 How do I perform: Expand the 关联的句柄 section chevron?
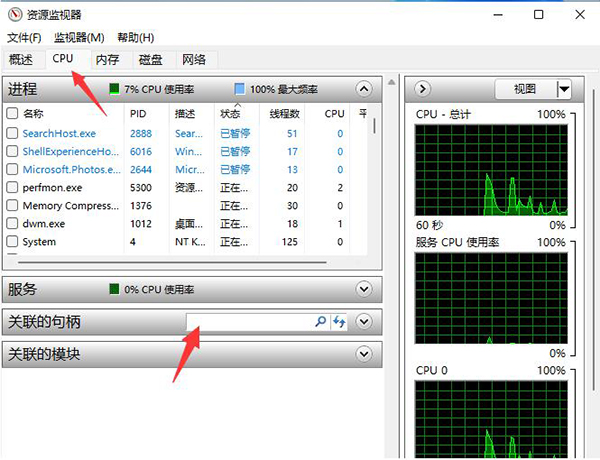point(364,321)
